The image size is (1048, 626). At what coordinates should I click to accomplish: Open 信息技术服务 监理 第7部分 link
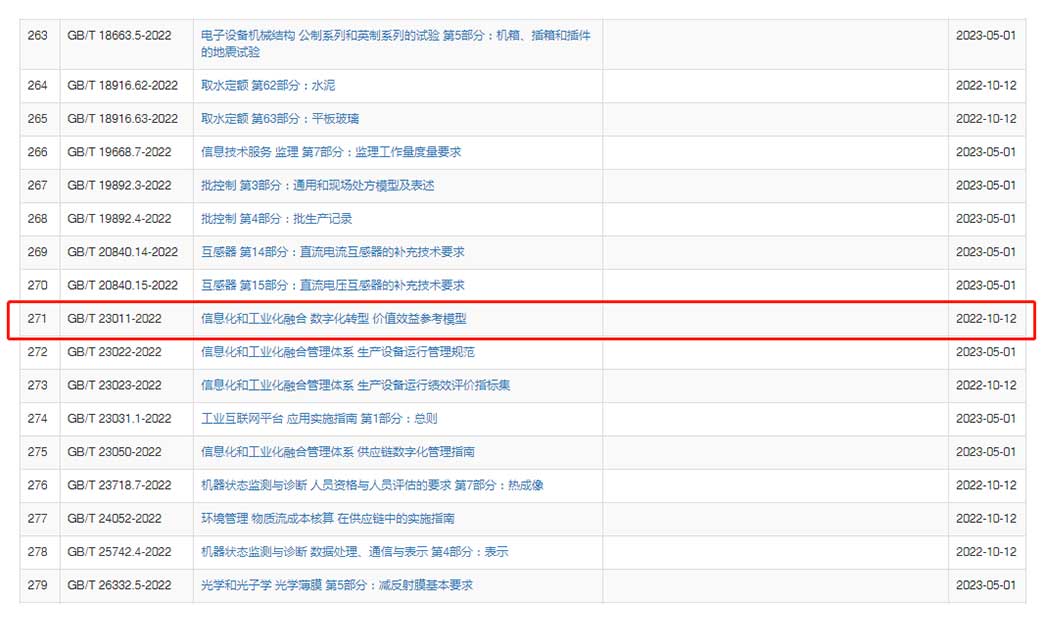(331, 152)
